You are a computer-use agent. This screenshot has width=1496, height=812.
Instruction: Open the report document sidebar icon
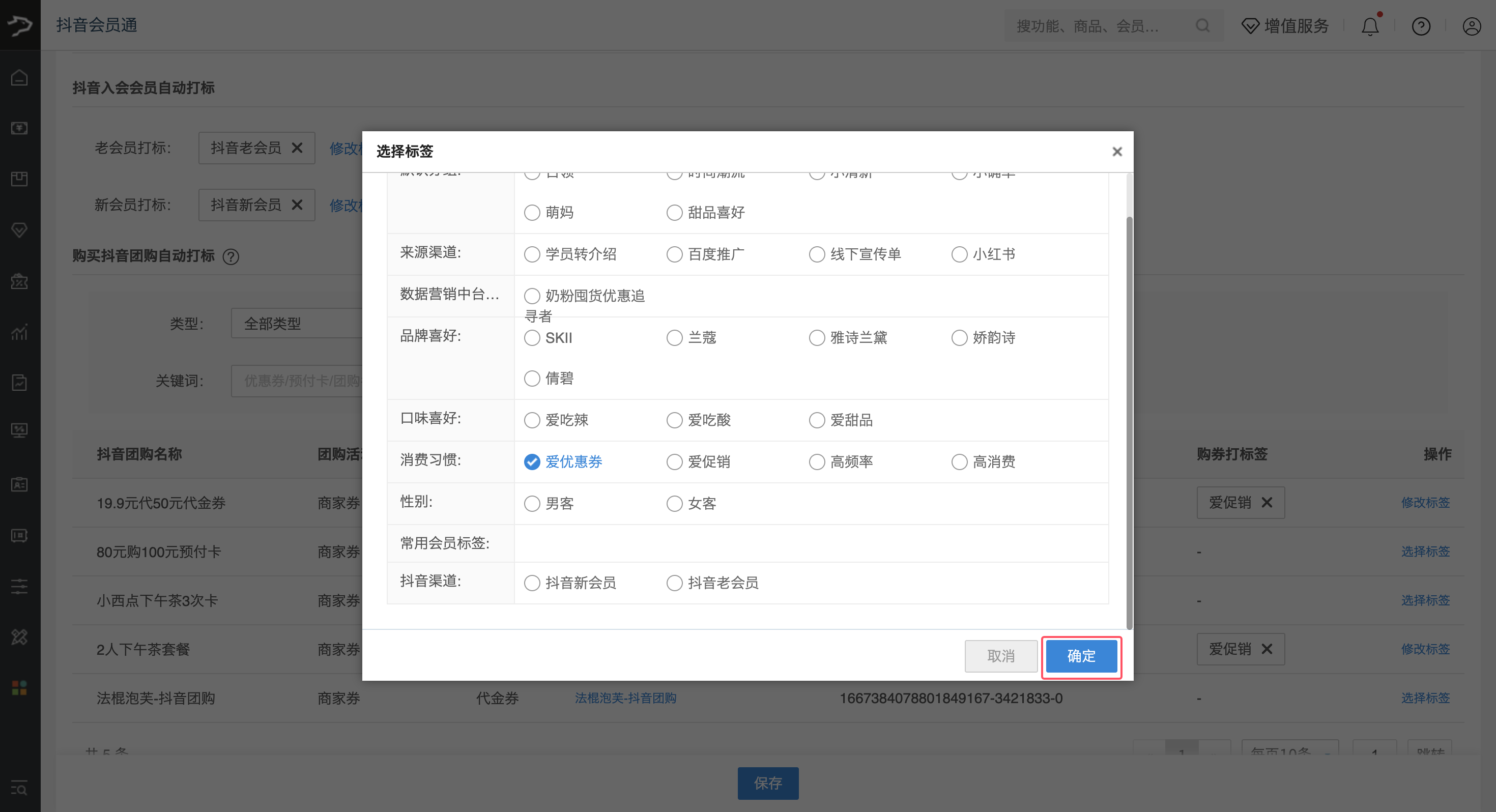click(19, 382)
